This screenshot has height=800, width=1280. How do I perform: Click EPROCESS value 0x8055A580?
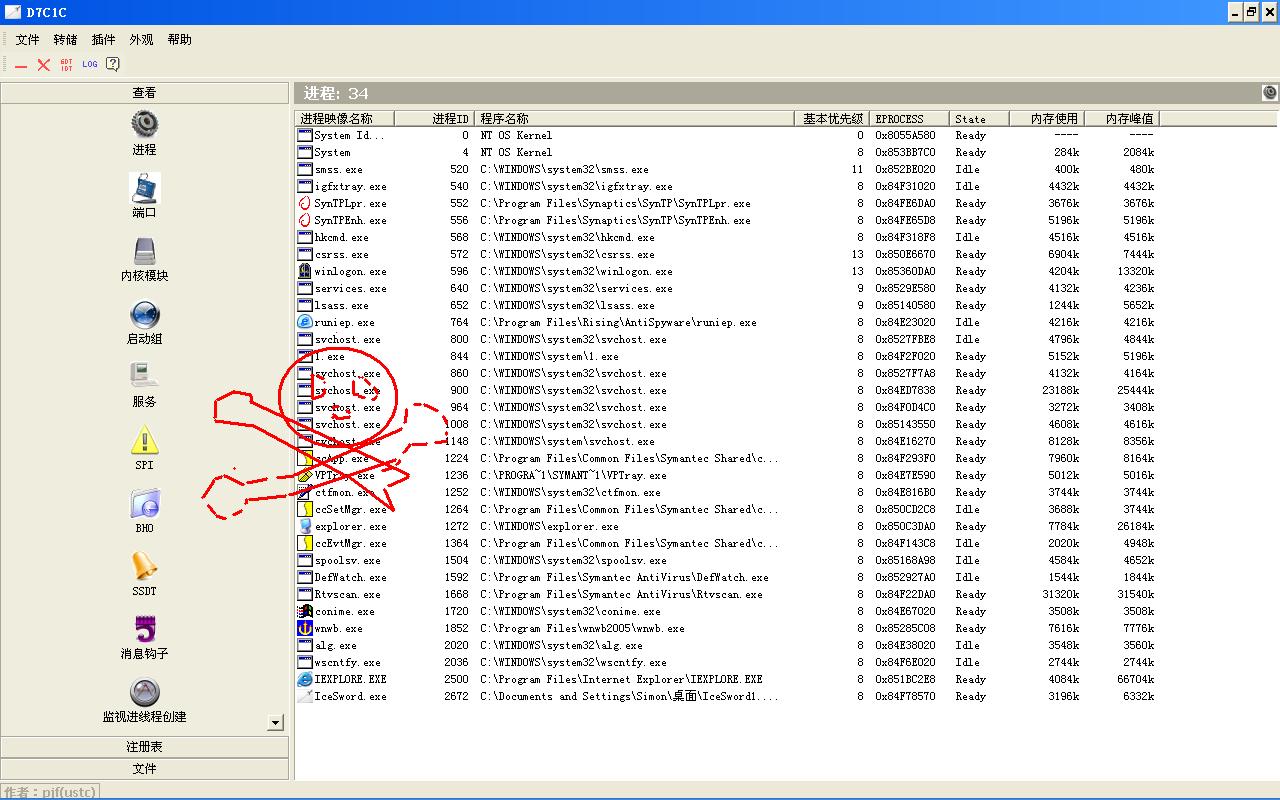pos(905,135)
